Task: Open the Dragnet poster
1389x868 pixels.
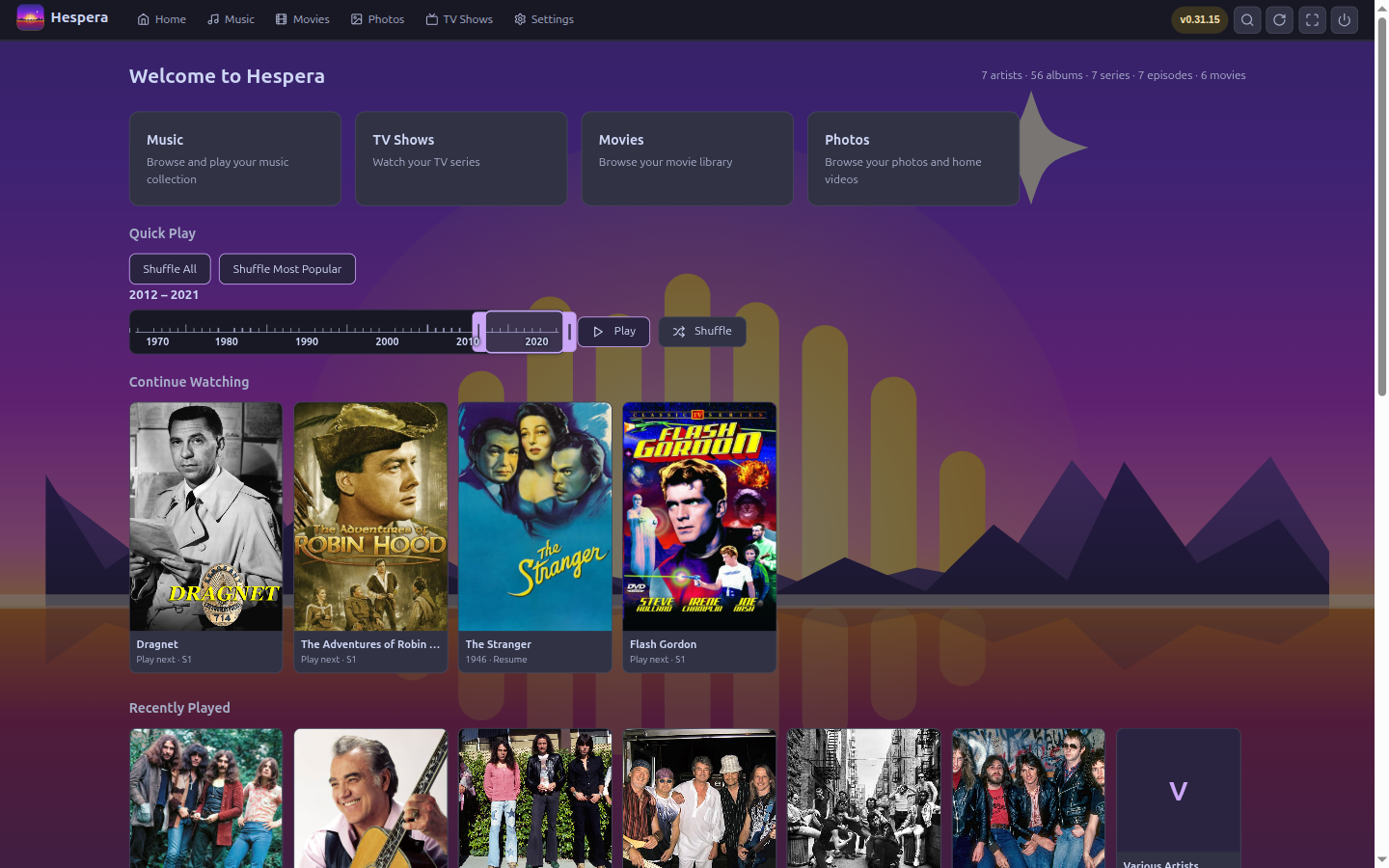Action: point(206,517)
